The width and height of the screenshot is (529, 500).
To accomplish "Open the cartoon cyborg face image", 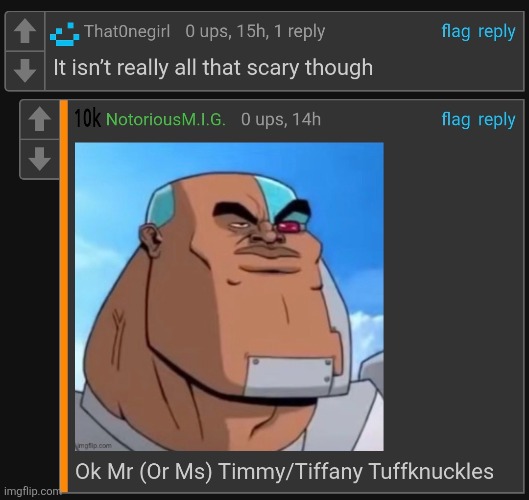I will point(229,297).
